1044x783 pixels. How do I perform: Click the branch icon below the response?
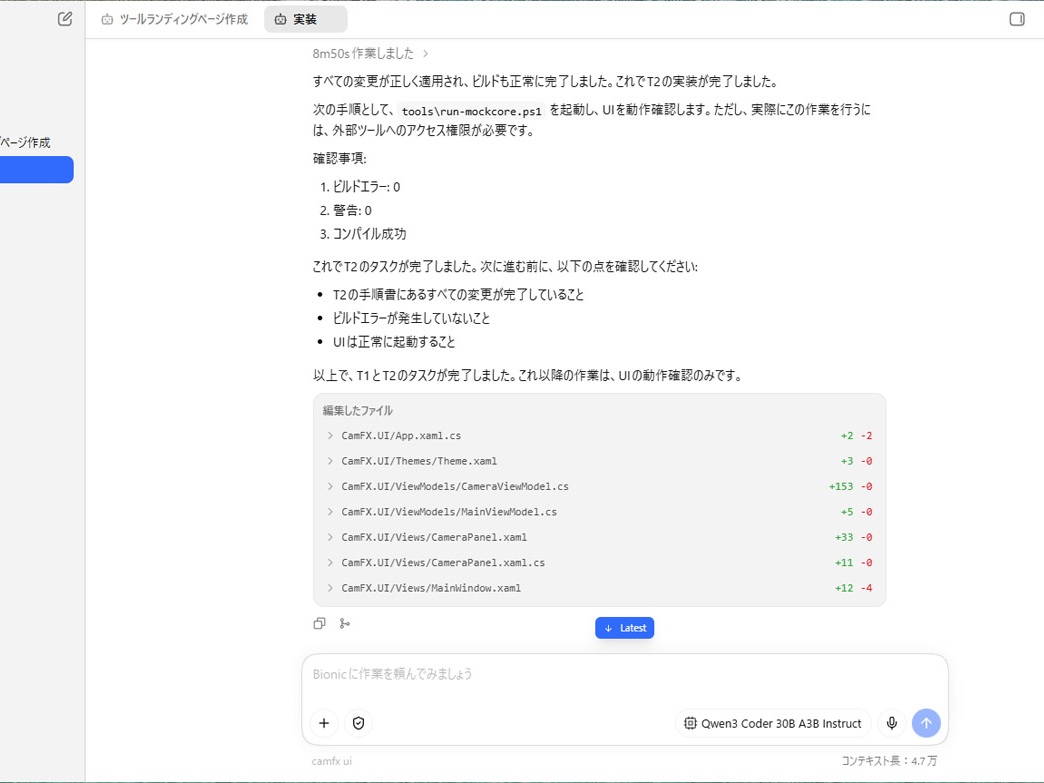(x=344, y=623)
